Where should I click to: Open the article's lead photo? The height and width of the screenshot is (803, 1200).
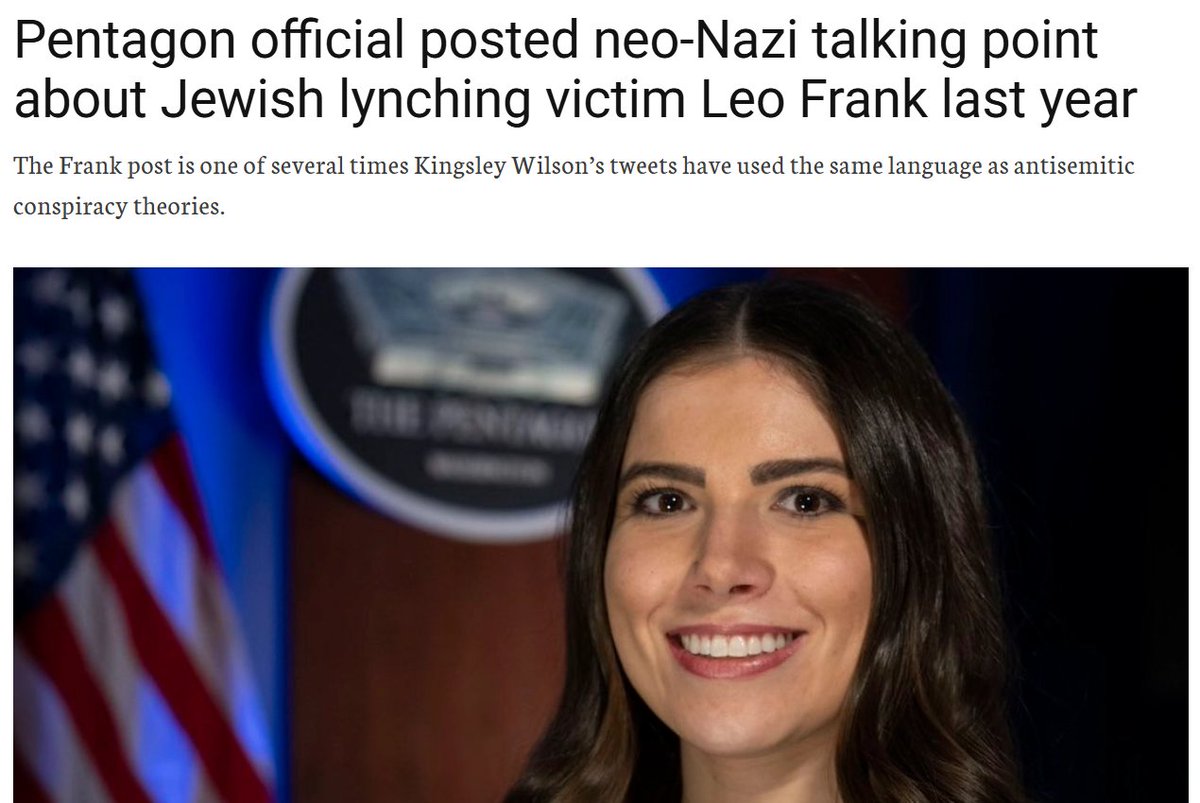[x=600, y=535]
